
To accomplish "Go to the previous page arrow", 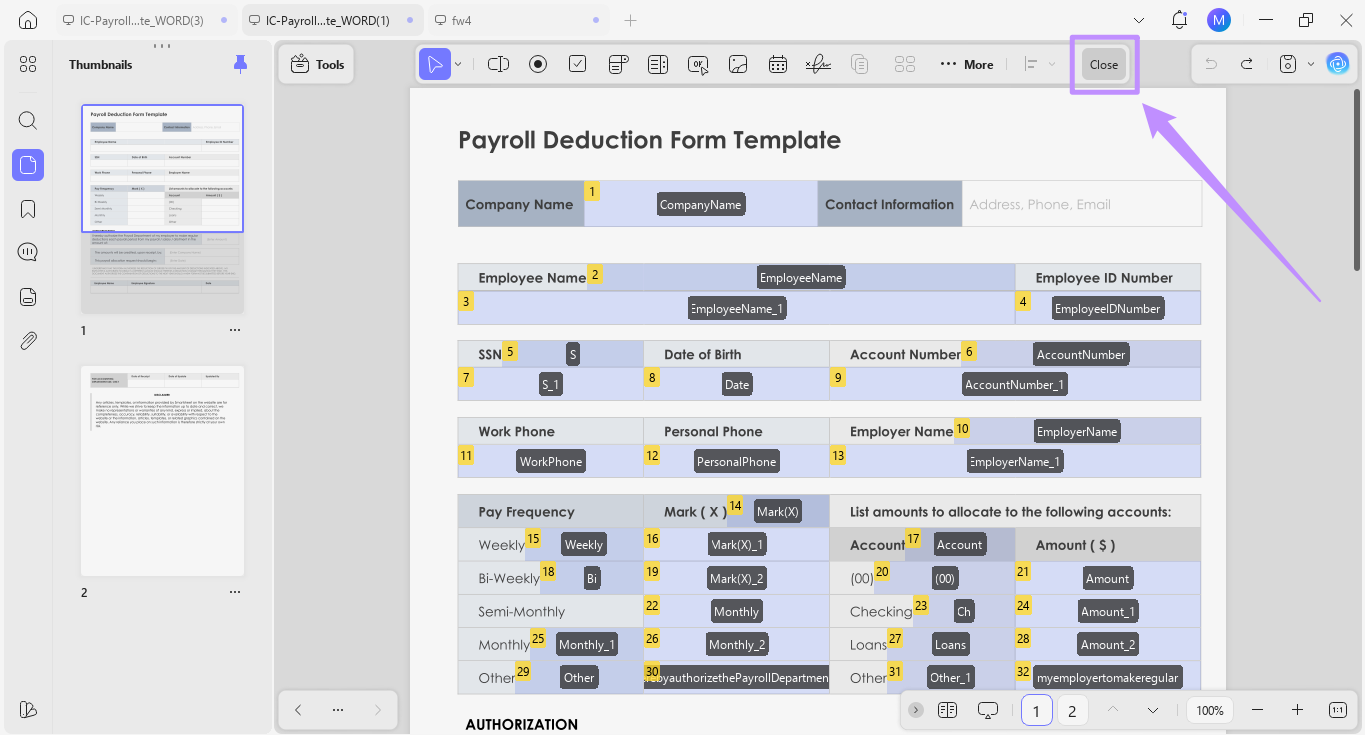I will coord(298,710).
